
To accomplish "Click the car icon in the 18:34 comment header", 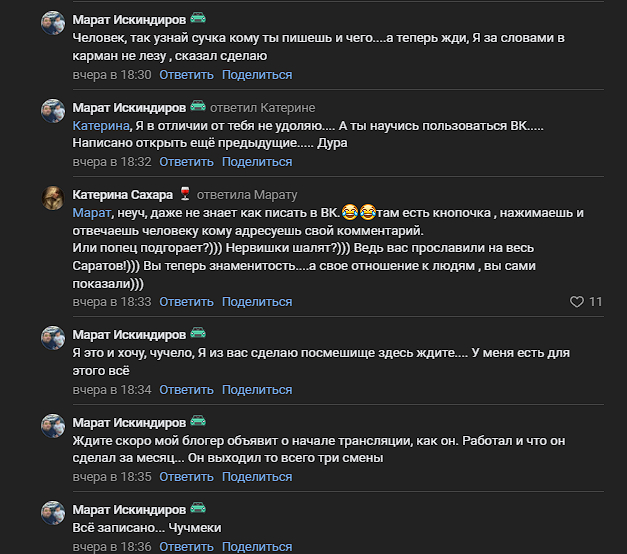I will pyautogui.click(x=198, y=334).
